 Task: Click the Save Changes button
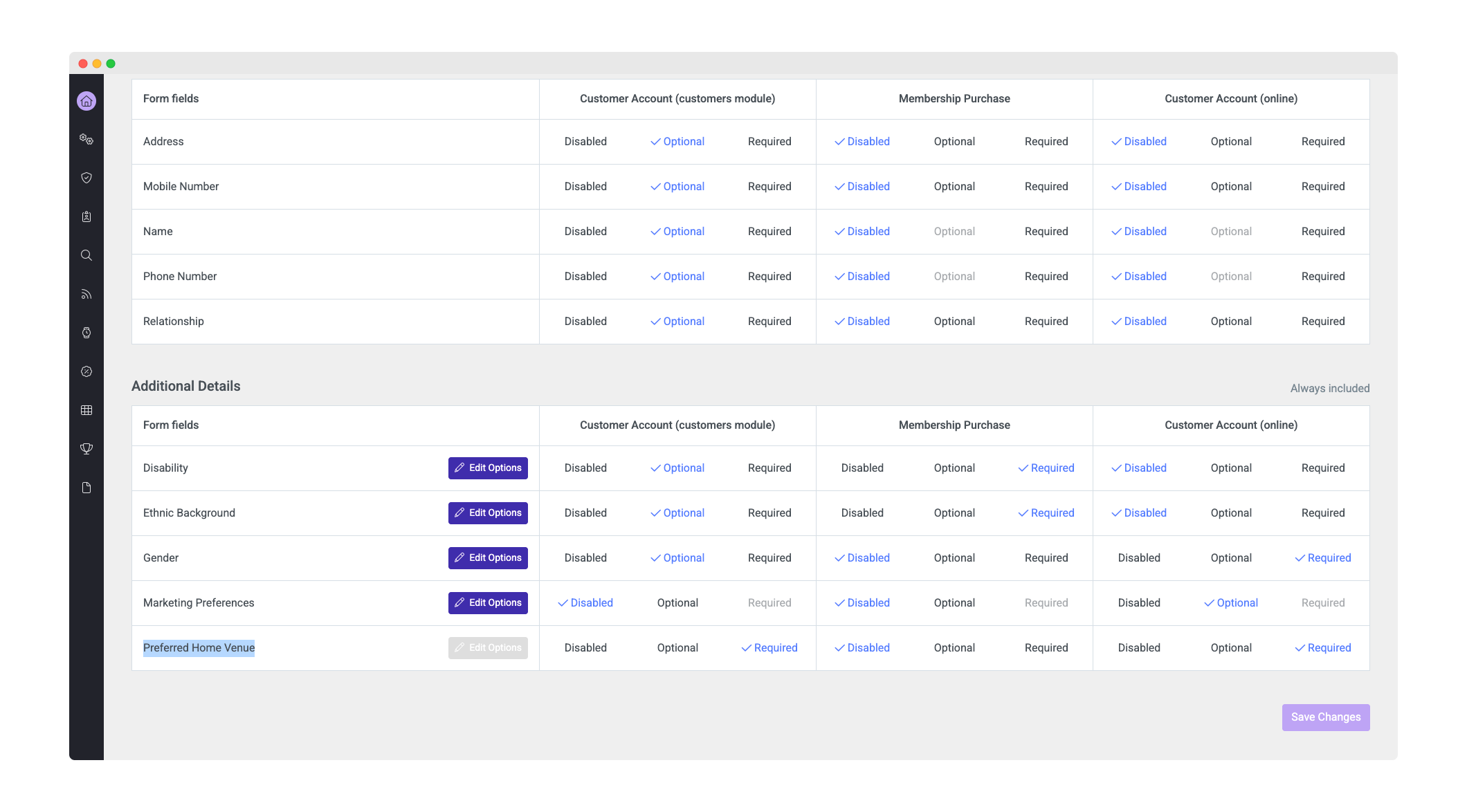point(1326,717)
